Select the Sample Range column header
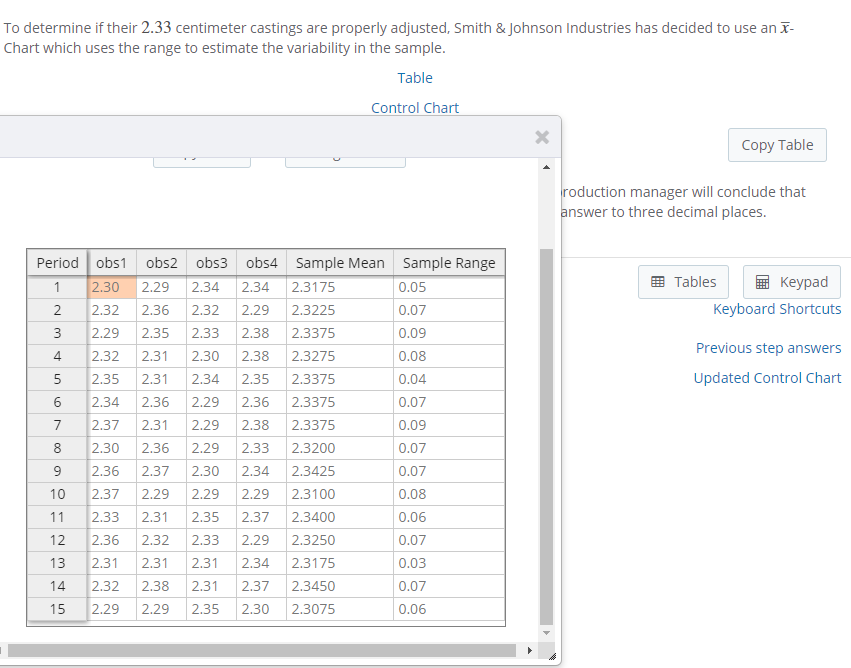 click(449, 263)
